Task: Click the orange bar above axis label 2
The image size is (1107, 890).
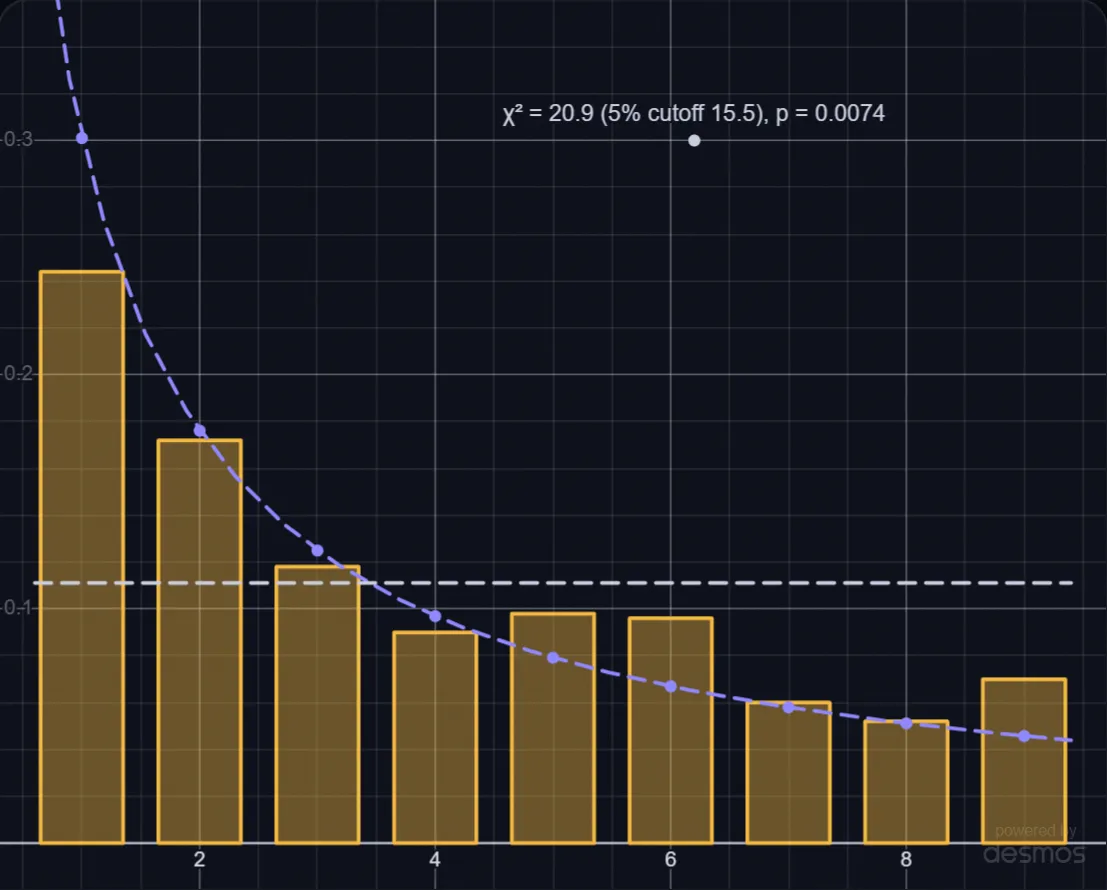Action: [200, 642]
